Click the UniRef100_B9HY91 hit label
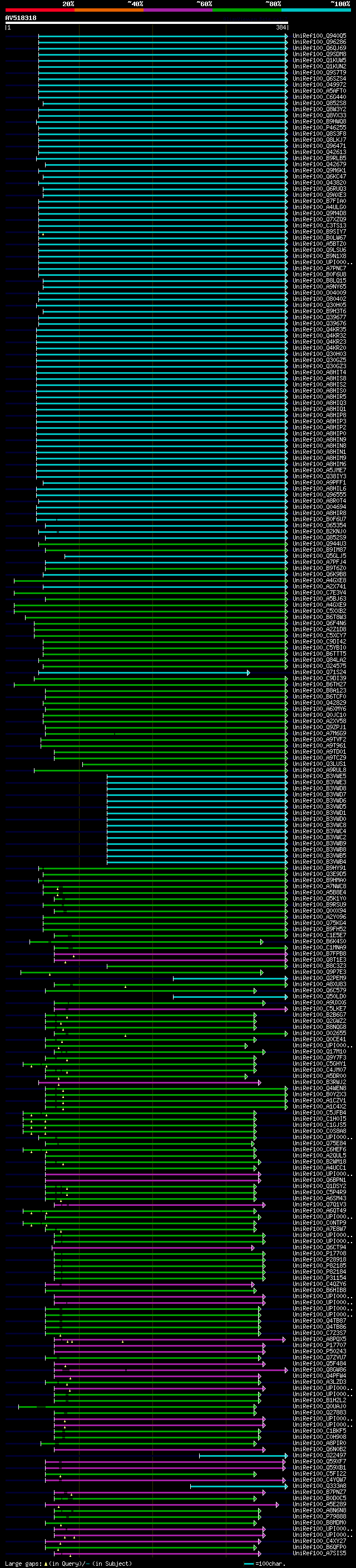This screenshot has width=356, height=1568. pos(319,868)
